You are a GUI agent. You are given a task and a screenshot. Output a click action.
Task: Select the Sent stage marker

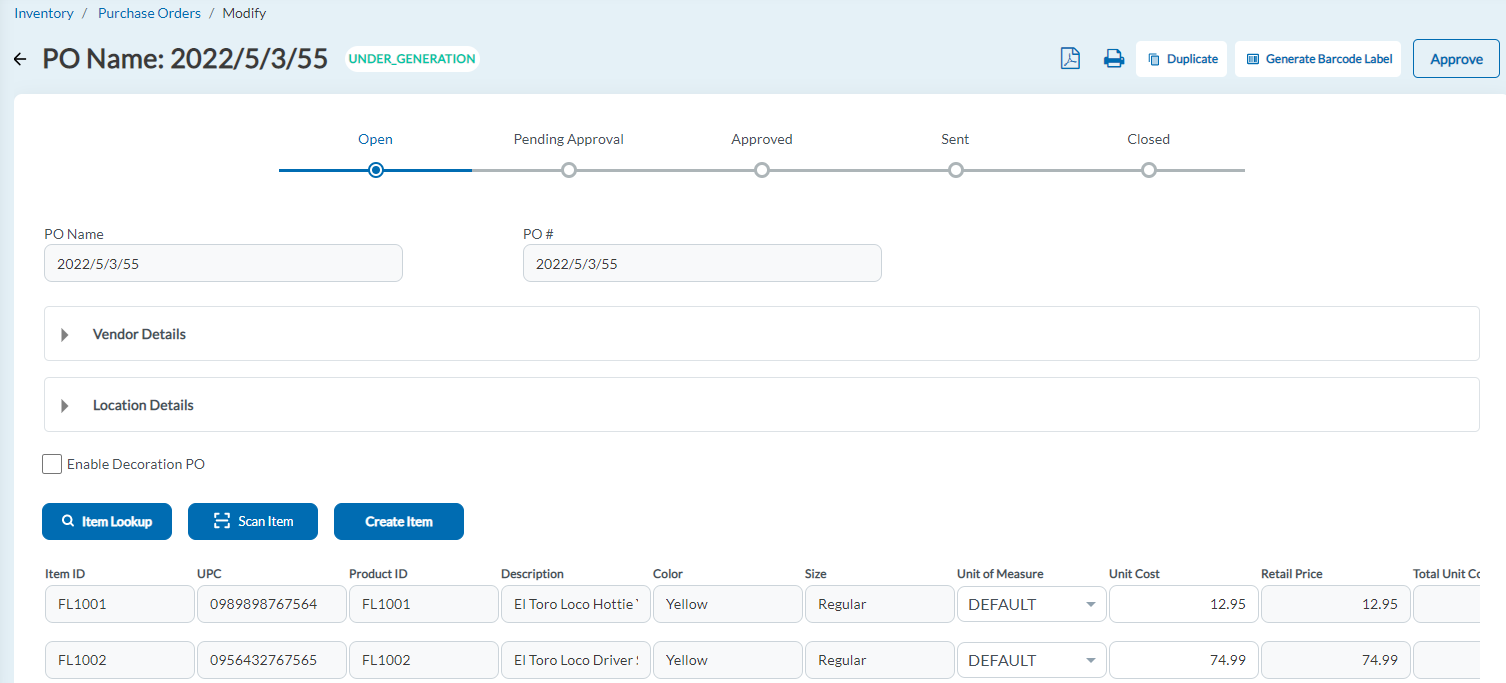pyautogui.click(x=955, y=170)
